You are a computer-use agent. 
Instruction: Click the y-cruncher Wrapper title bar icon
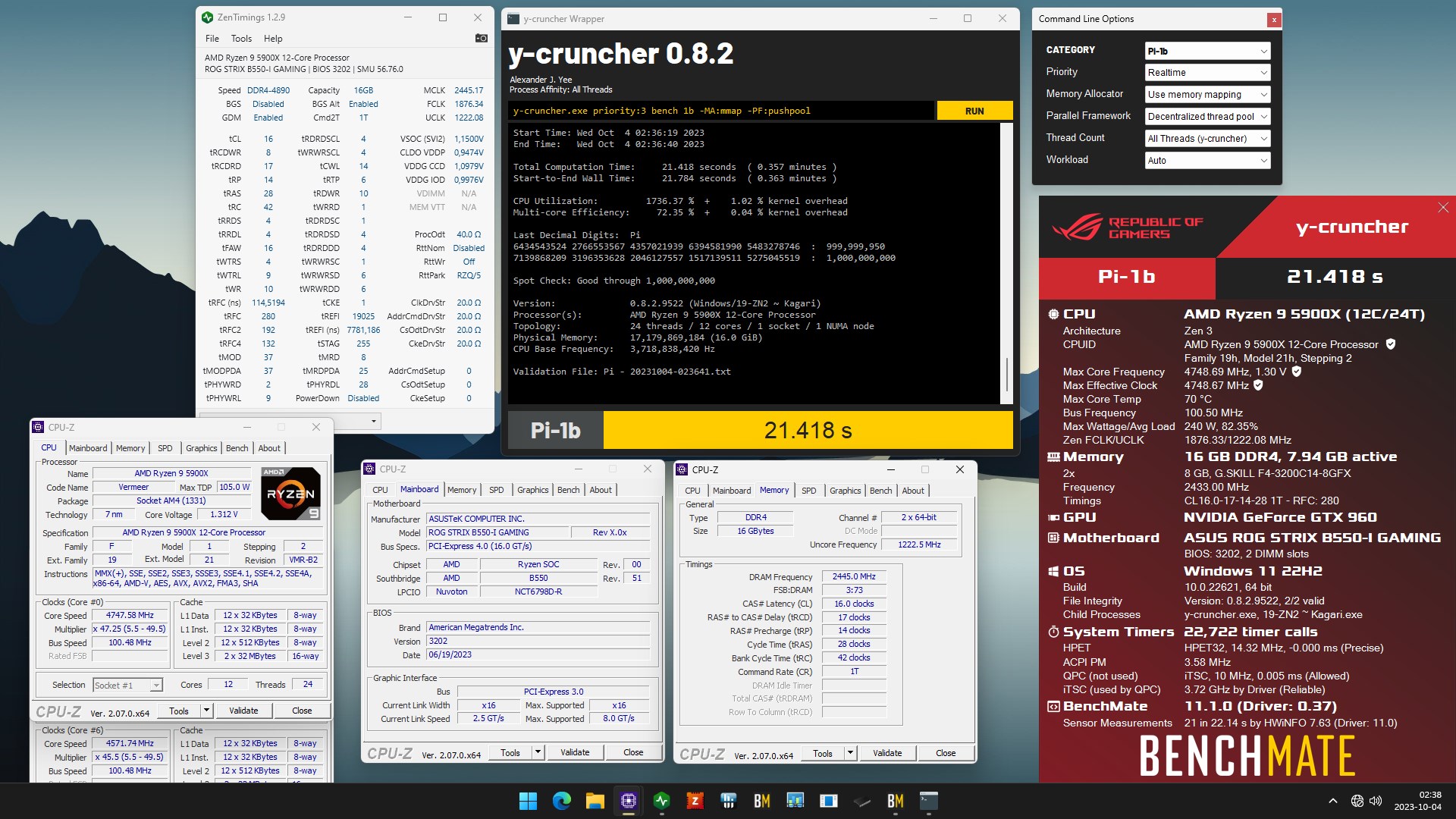513,18
